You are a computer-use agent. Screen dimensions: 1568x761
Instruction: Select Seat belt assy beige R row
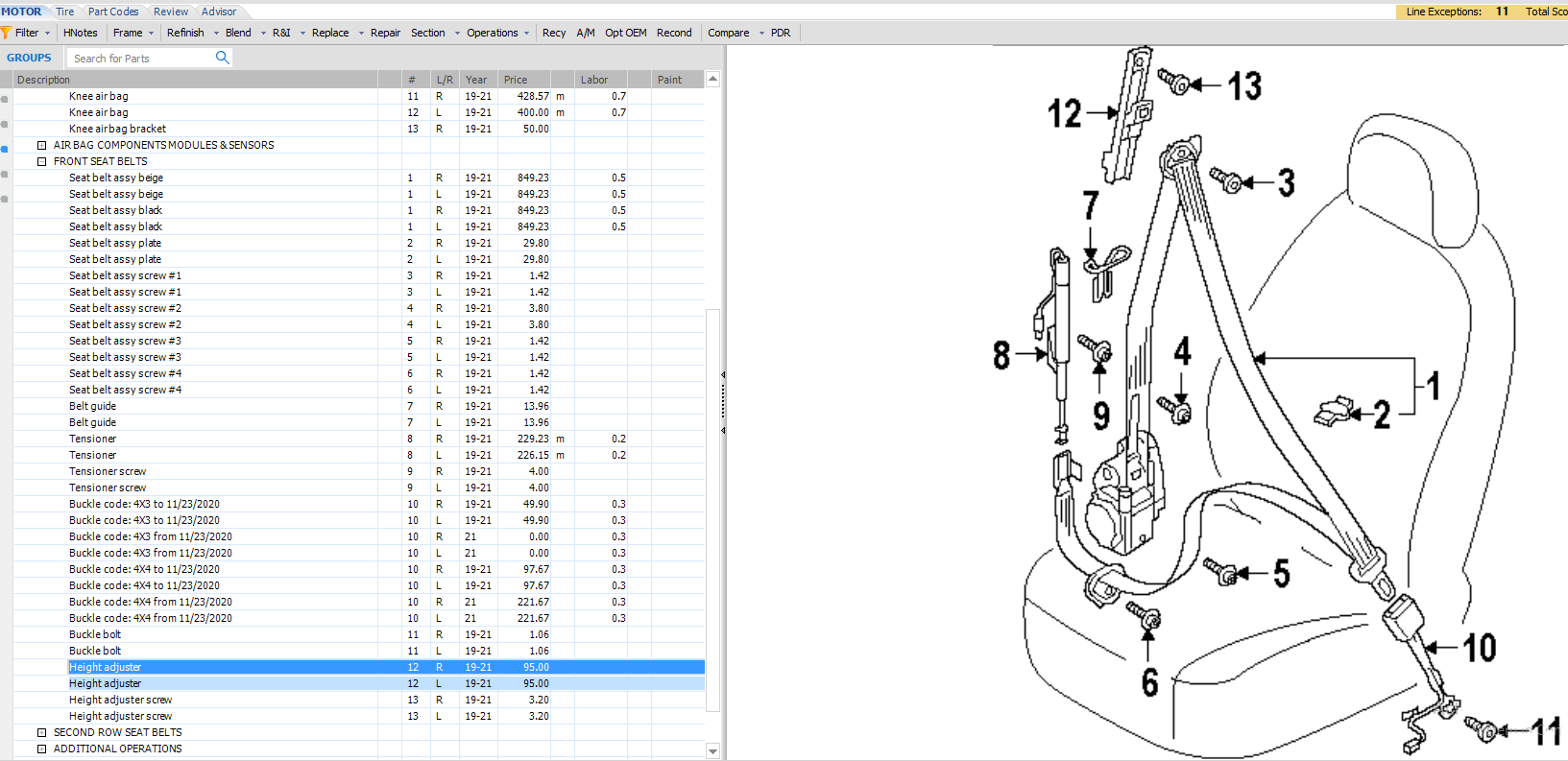tap(359, 178)
